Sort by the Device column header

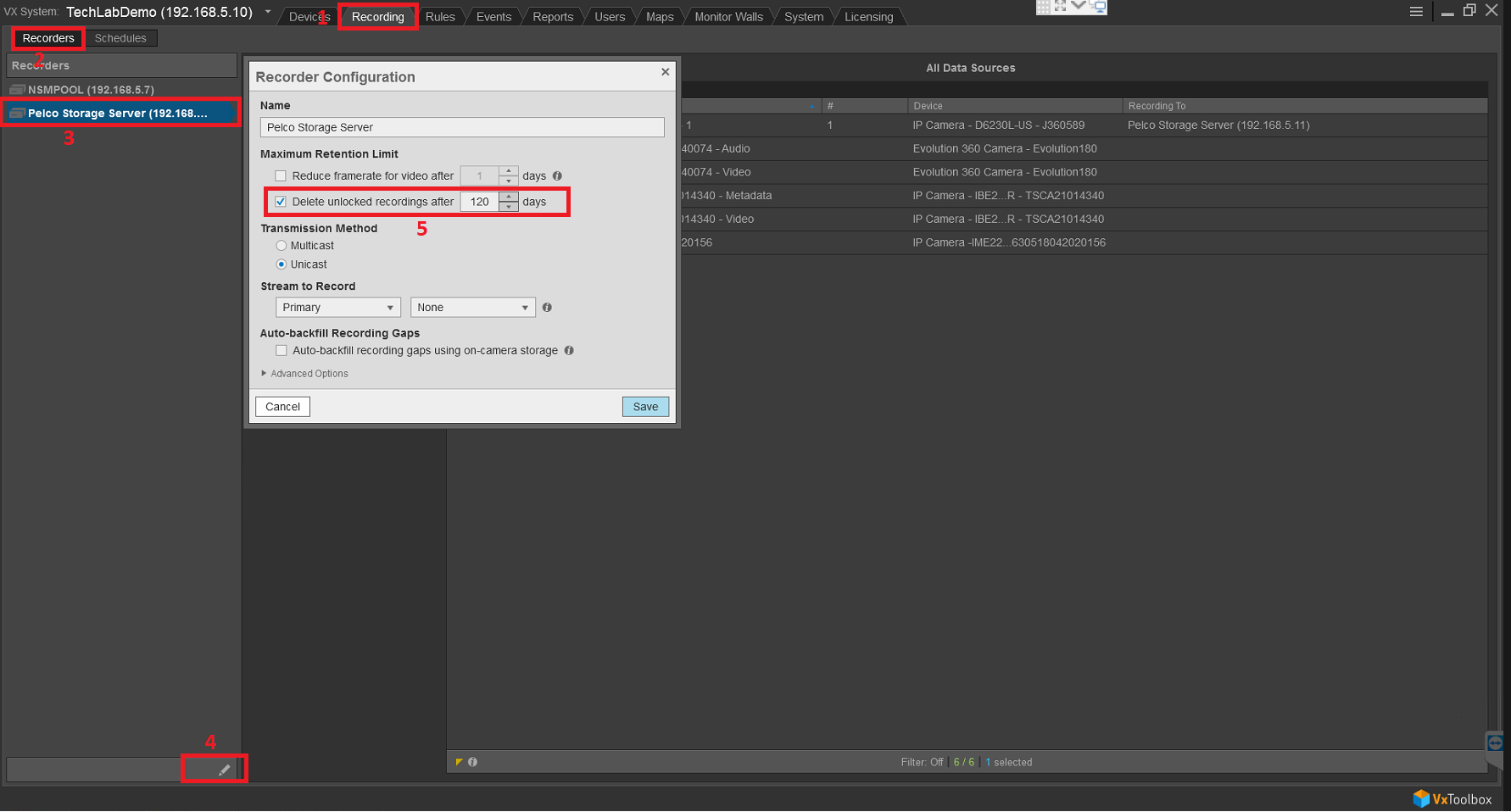pos(1015,106)
